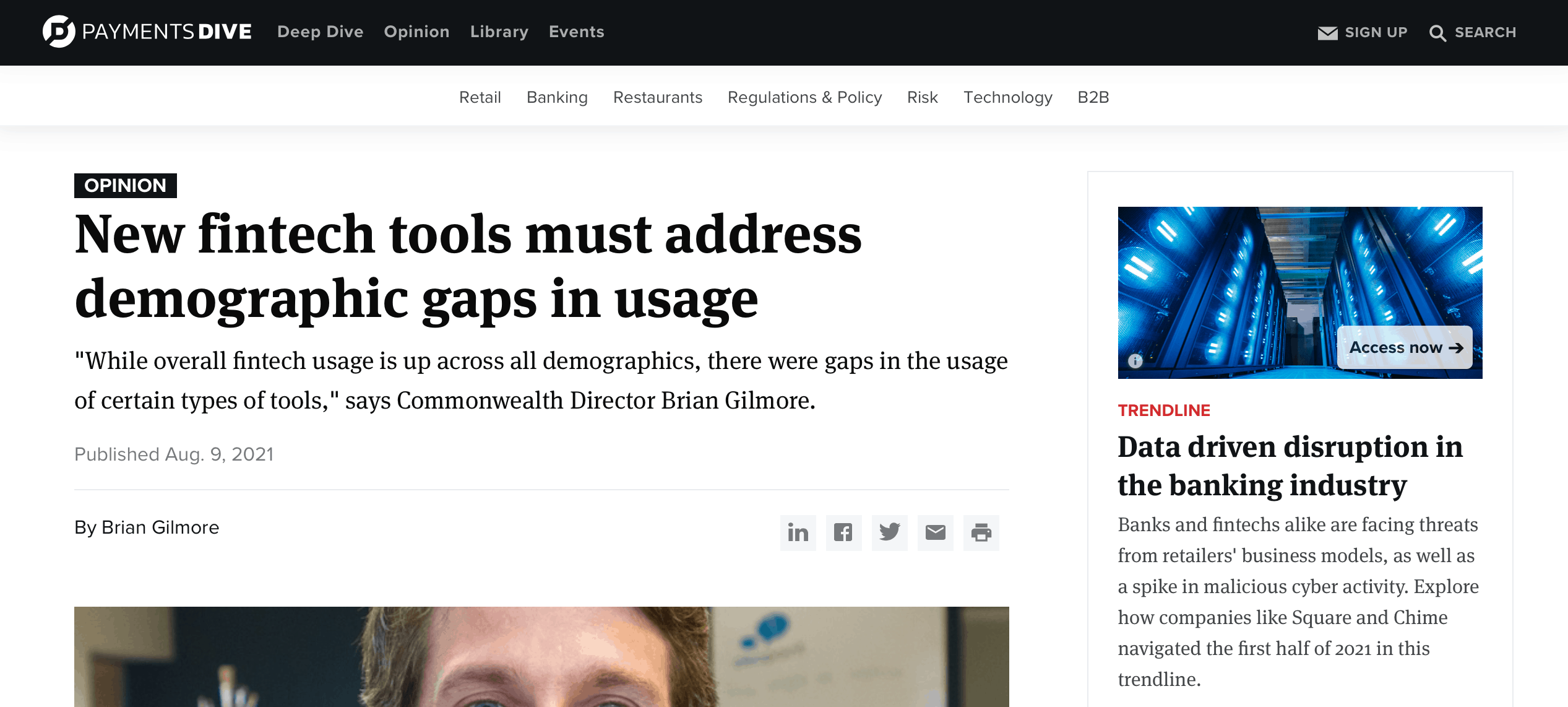Viewport: 1568px width, 707px height.
Task: Open the Library menu item
Action: 499,32
